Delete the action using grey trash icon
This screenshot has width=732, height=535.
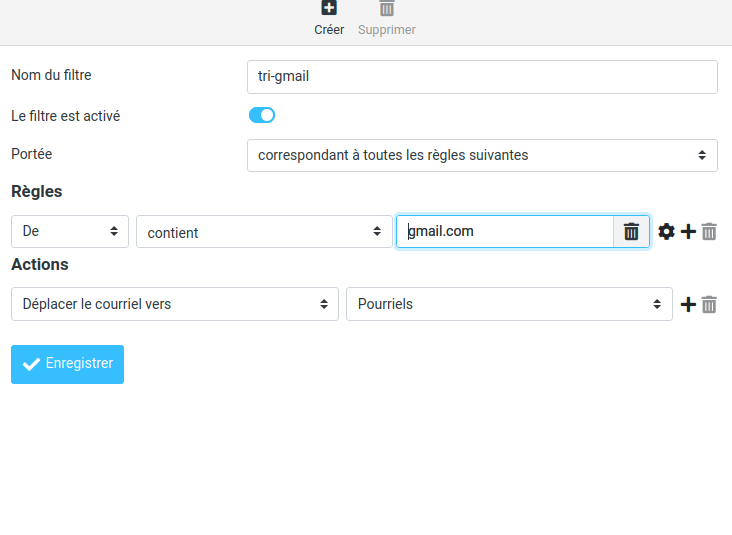click(x=709, y=305)
